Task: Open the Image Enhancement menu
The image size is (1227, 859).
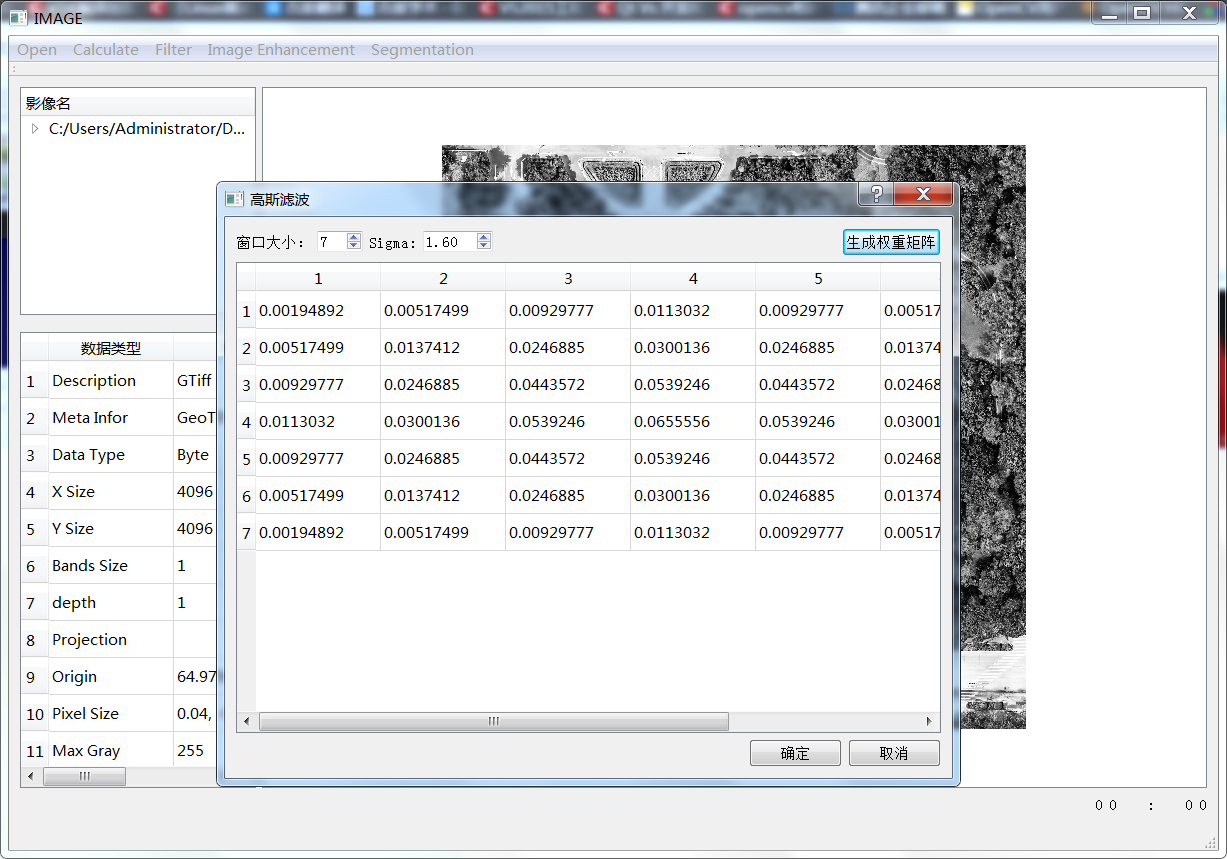Action: (x=281, y=49)
